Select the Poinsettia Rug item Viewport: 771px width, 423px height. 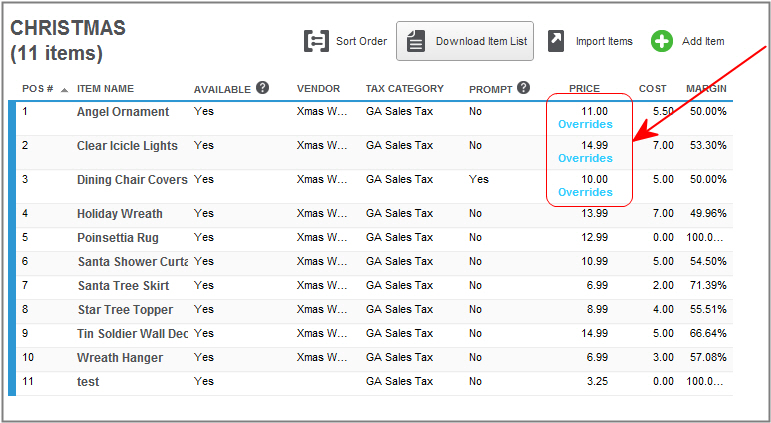point(118,238)
